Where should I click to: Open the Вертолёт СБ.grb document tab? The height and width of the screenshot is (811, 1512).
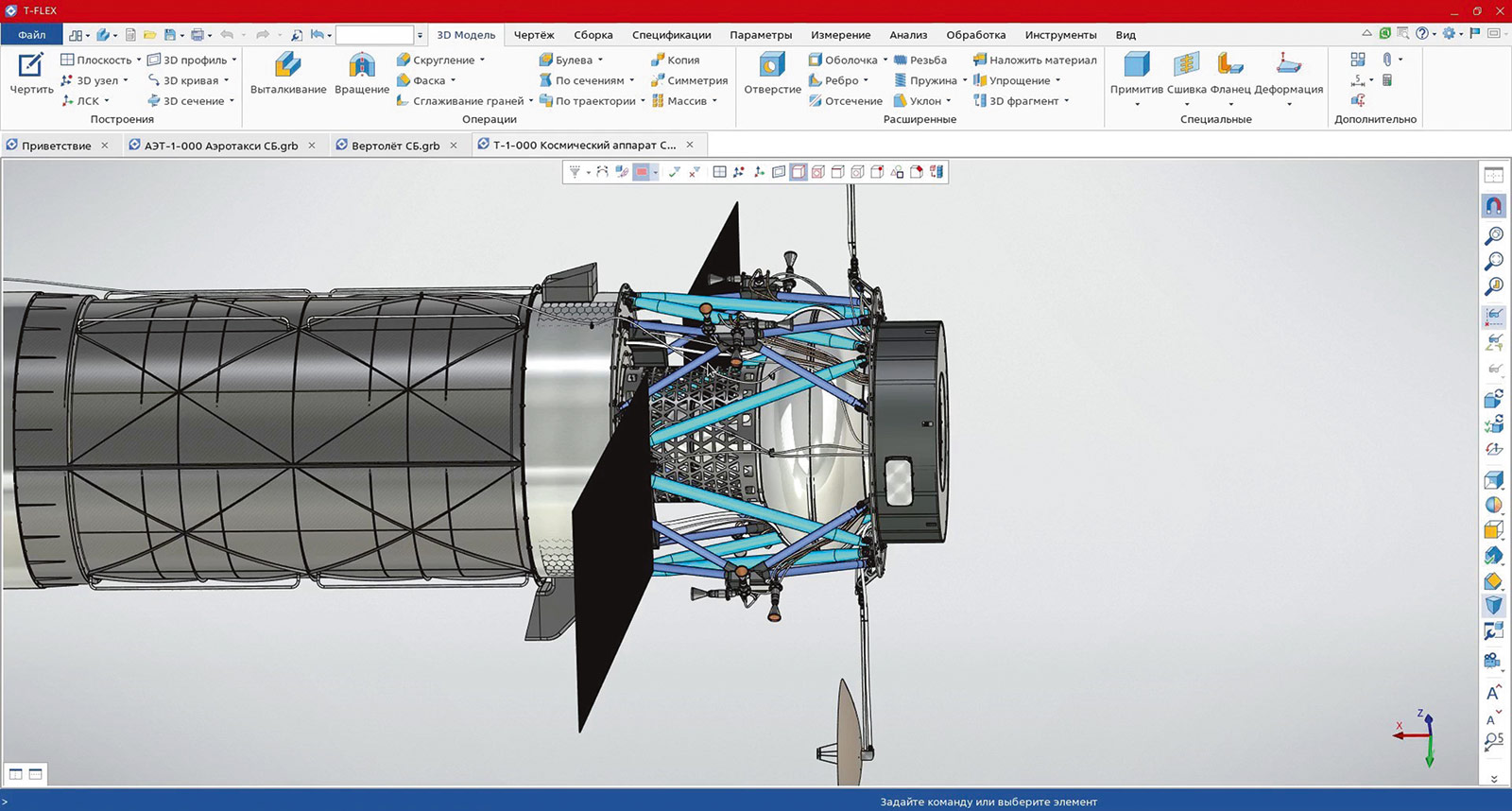tap(395, 146)
